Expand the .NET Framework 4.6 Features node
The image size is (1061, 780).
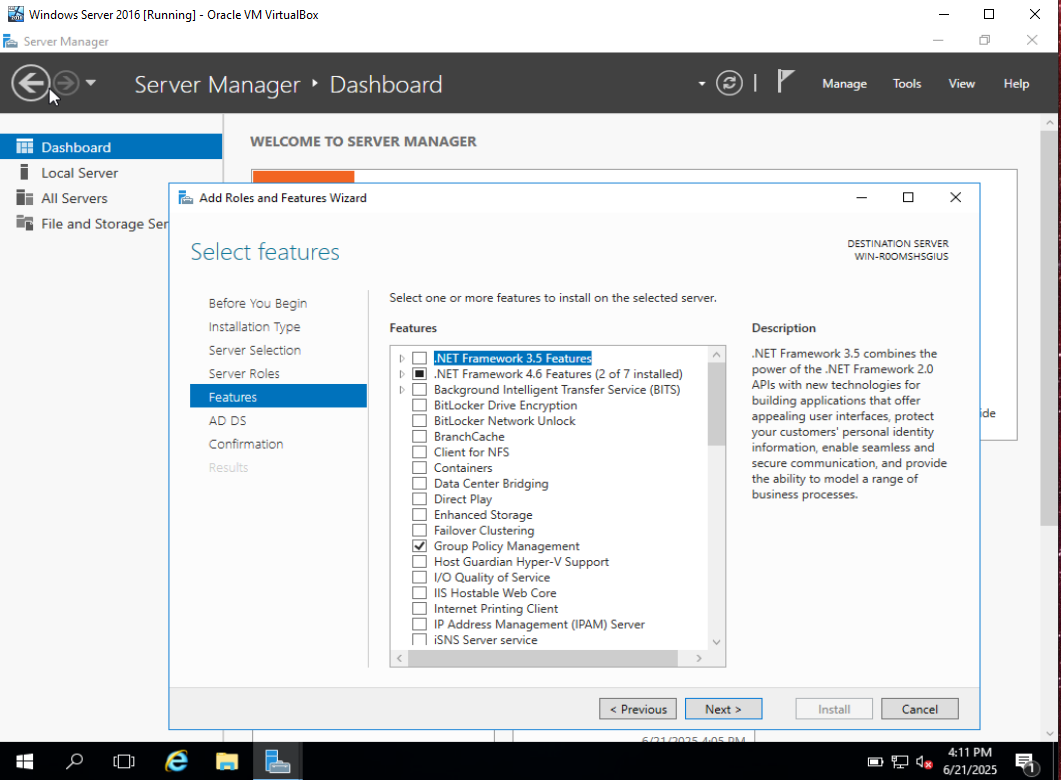[402, 373]
